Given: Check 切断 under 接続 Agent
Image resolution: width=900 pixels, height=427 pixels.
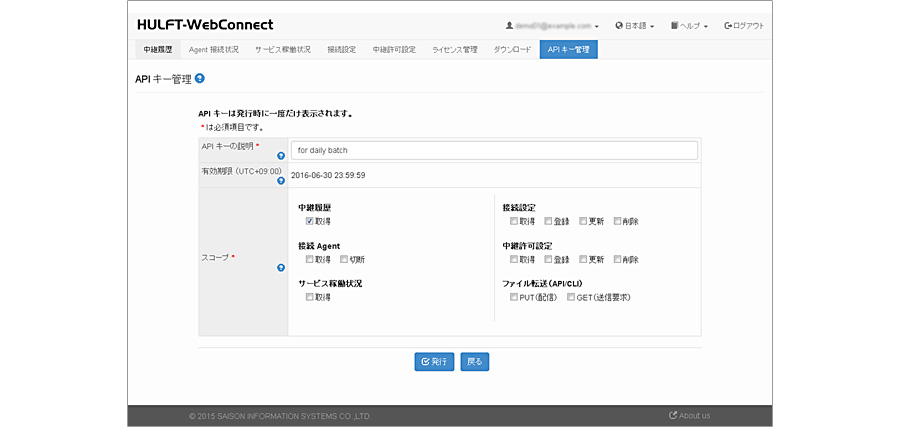Looking at the screenshot, I should point(344,259).
